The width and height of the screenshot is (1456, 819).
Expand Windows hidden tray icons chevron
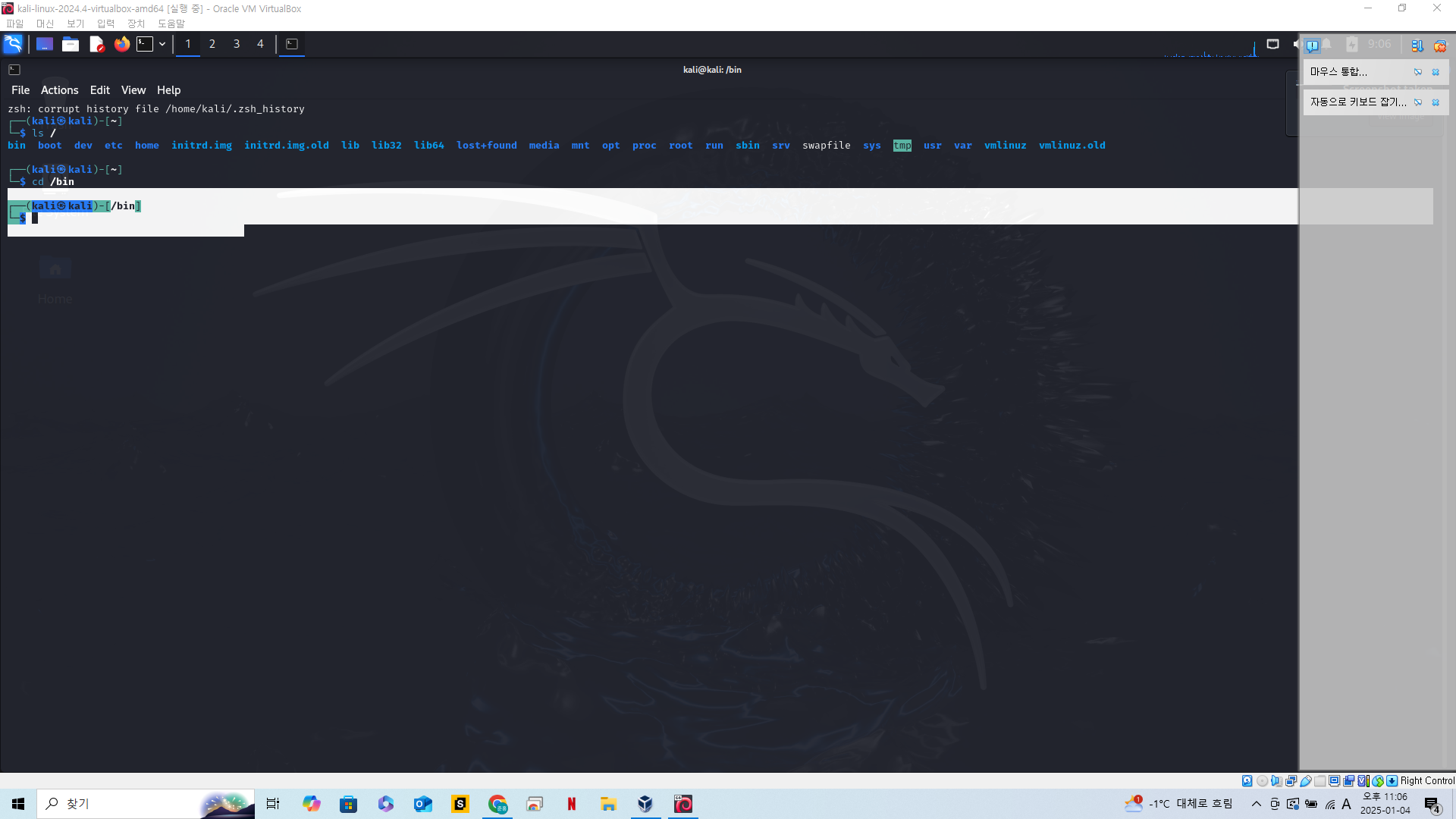point(1256,804)
